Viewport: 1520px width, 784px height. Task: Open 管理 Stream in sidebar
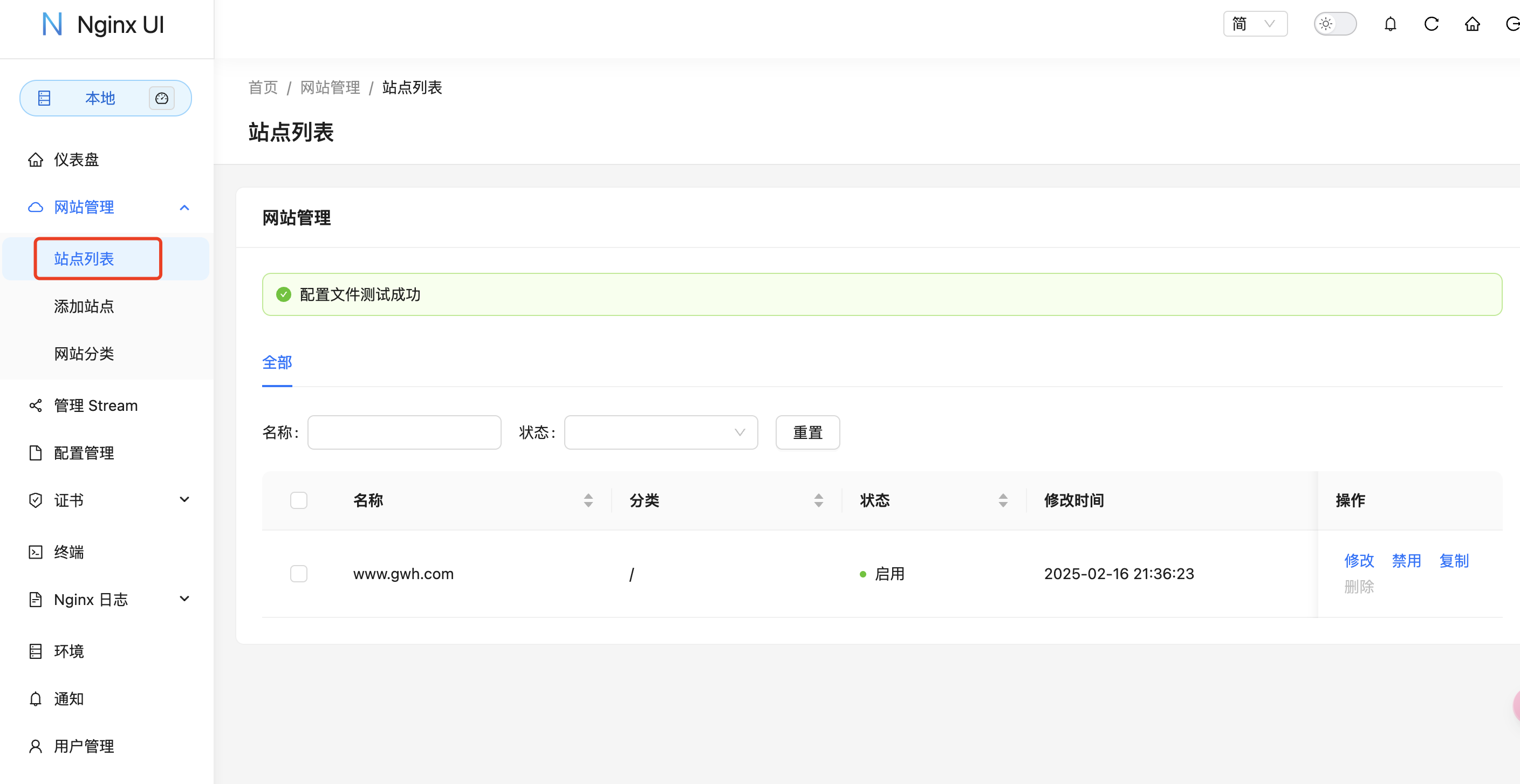tap(95, 405)
